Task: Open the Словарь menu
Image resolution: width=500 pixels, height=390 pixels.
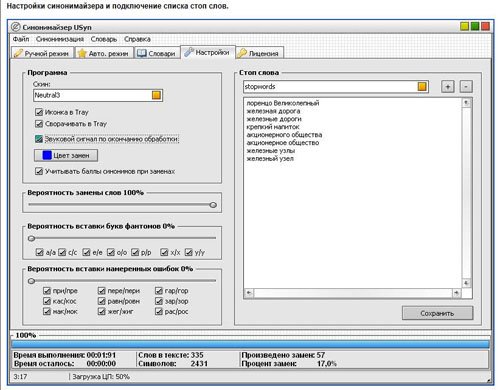Action: point(104,39)
